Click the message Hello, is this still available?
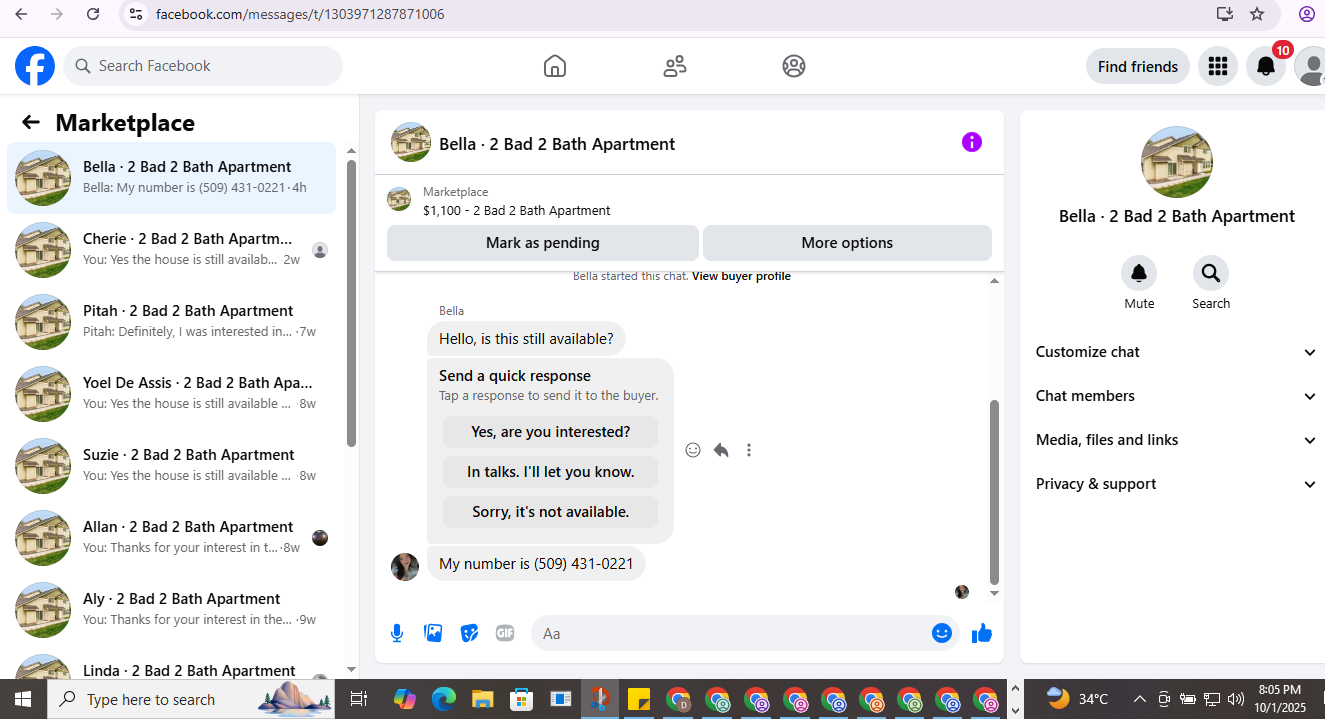Viewport: 1325px width, 719px height. click(526, 339)
